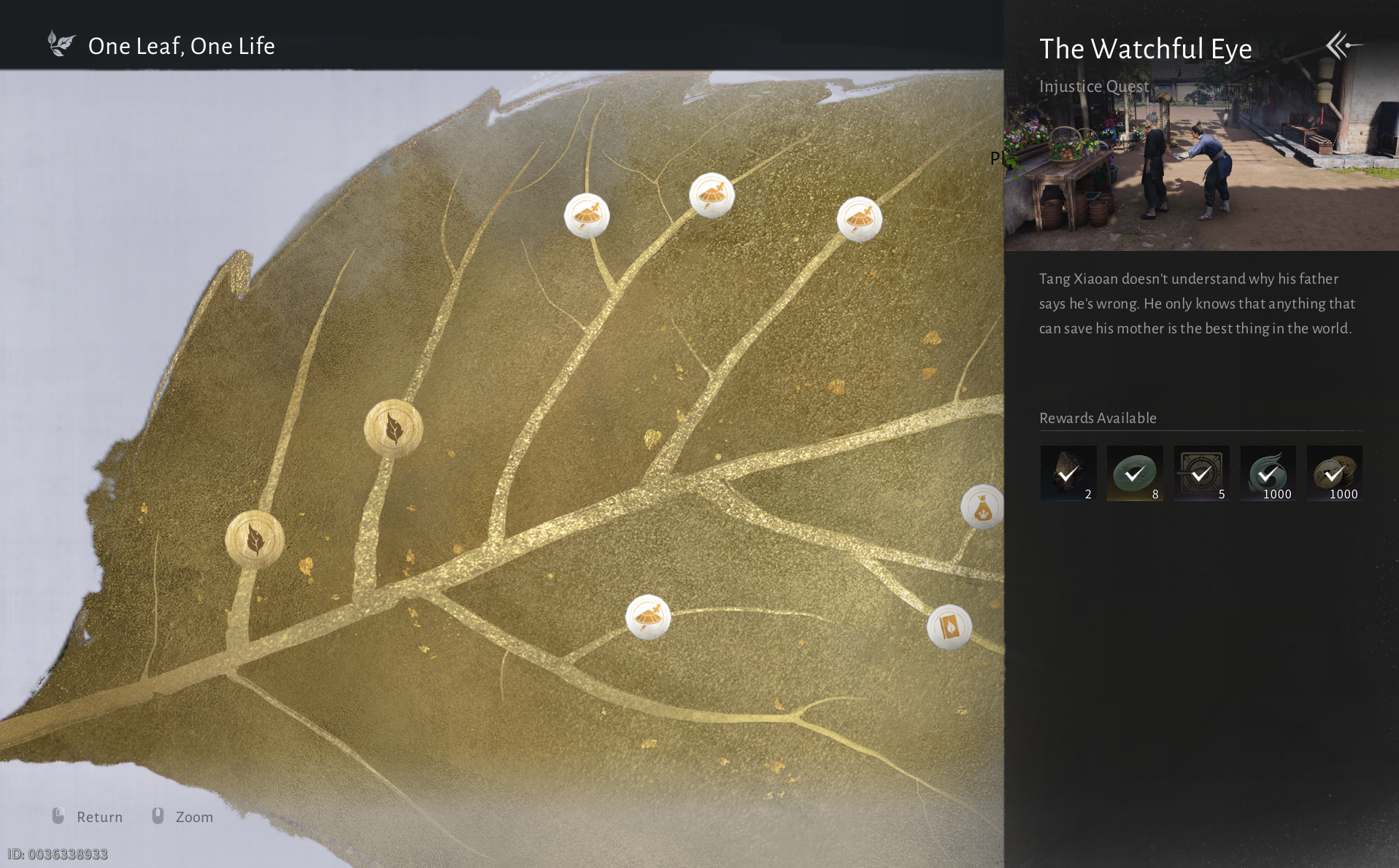
Task: Select the checked swirl reward showing 1000
Action: click(x=1268, y=473)
